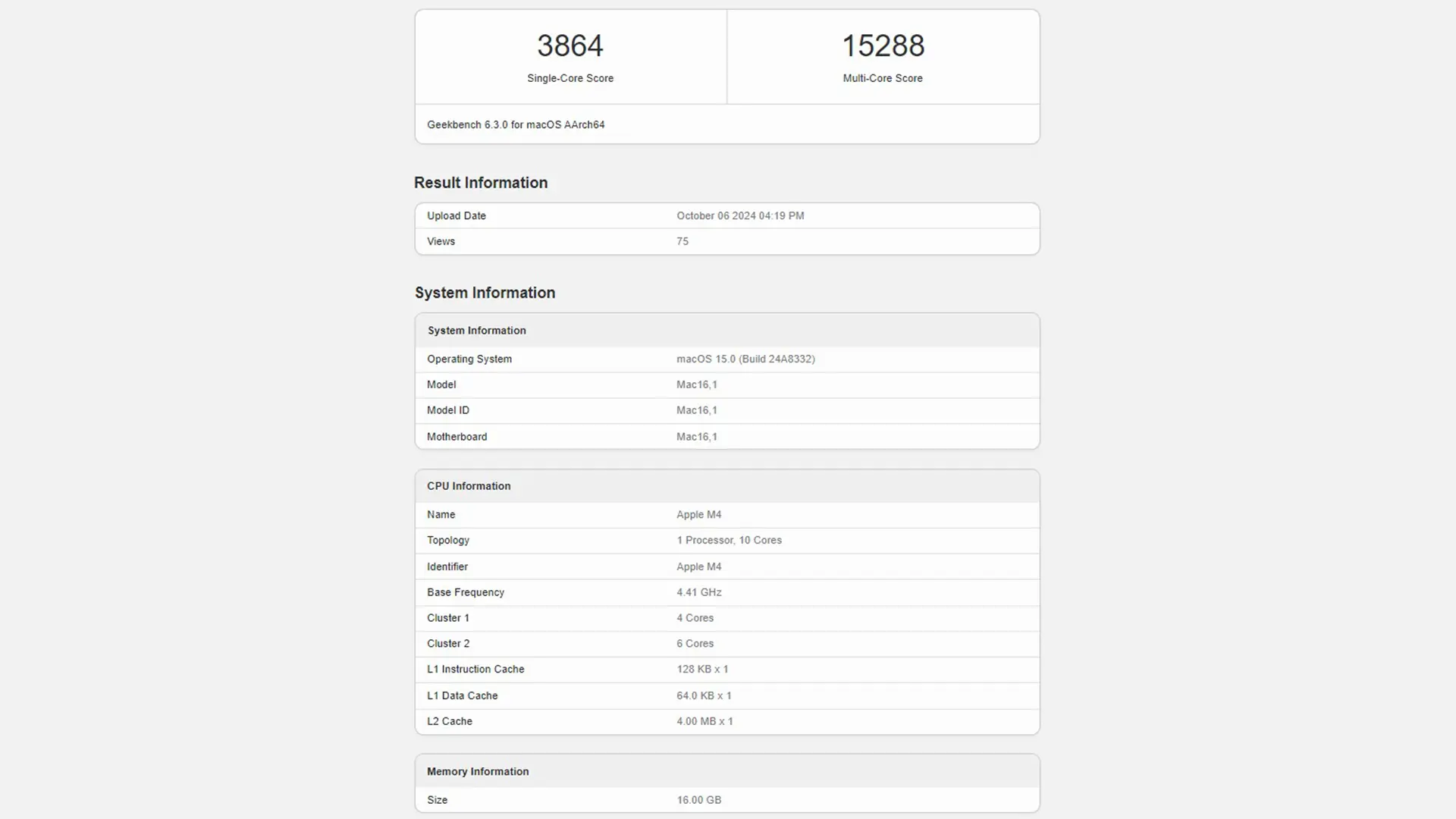Click the L2 Cache label
Image resolution: width=1456 pixels, height=819 pixels.
pyautogui.click(x=450, y=721)
